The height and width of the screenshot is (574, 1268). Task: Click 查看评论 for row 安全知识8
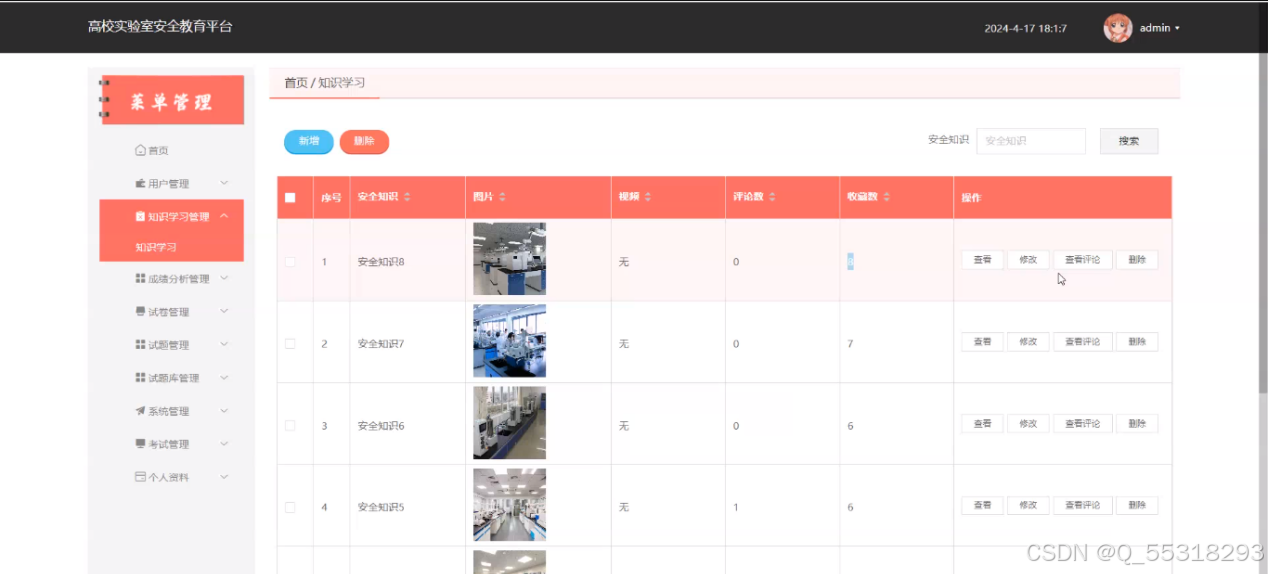[1082, 260]
